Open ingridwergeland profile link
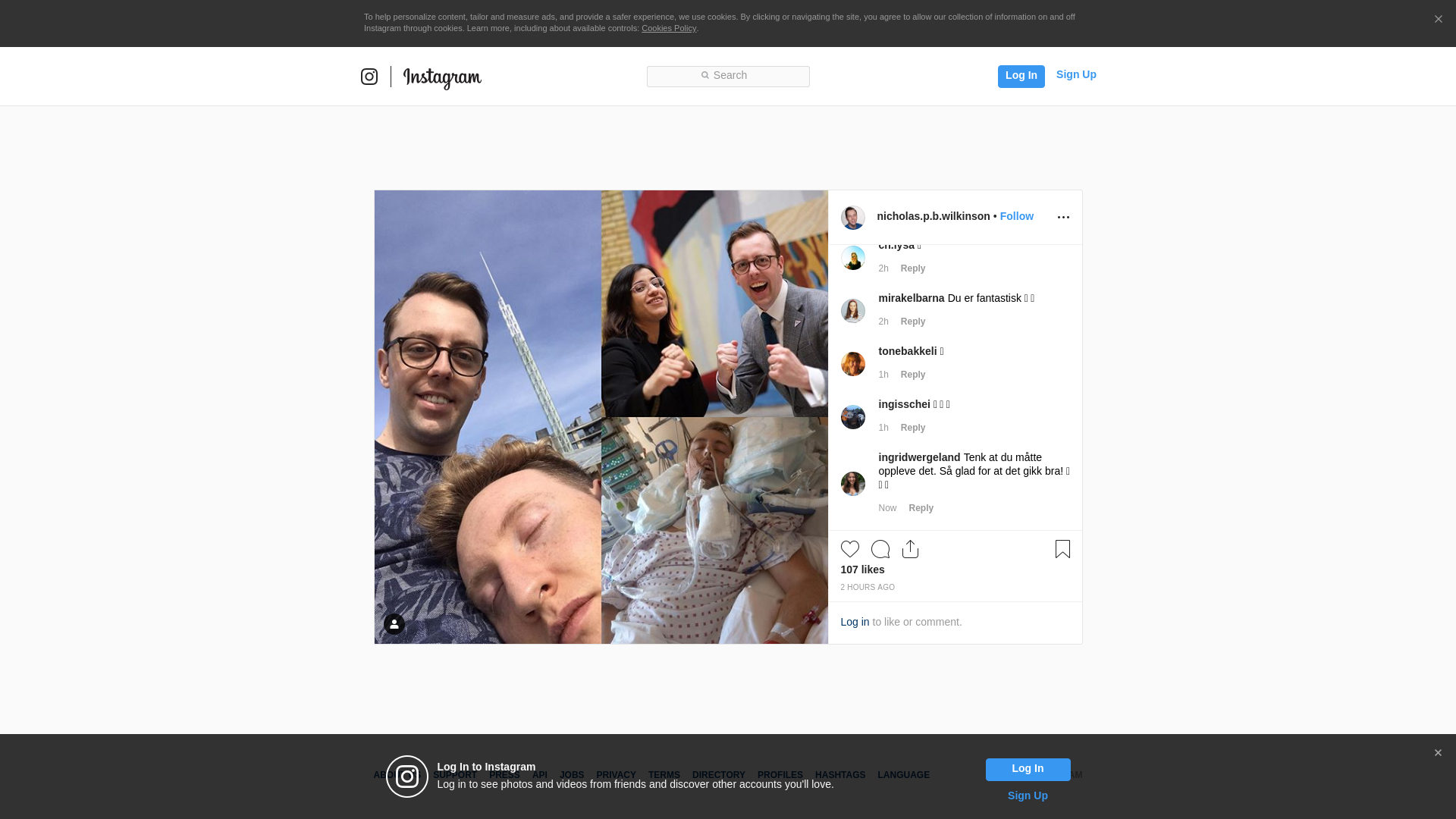 pyautogui.click(x=920, y=457)
